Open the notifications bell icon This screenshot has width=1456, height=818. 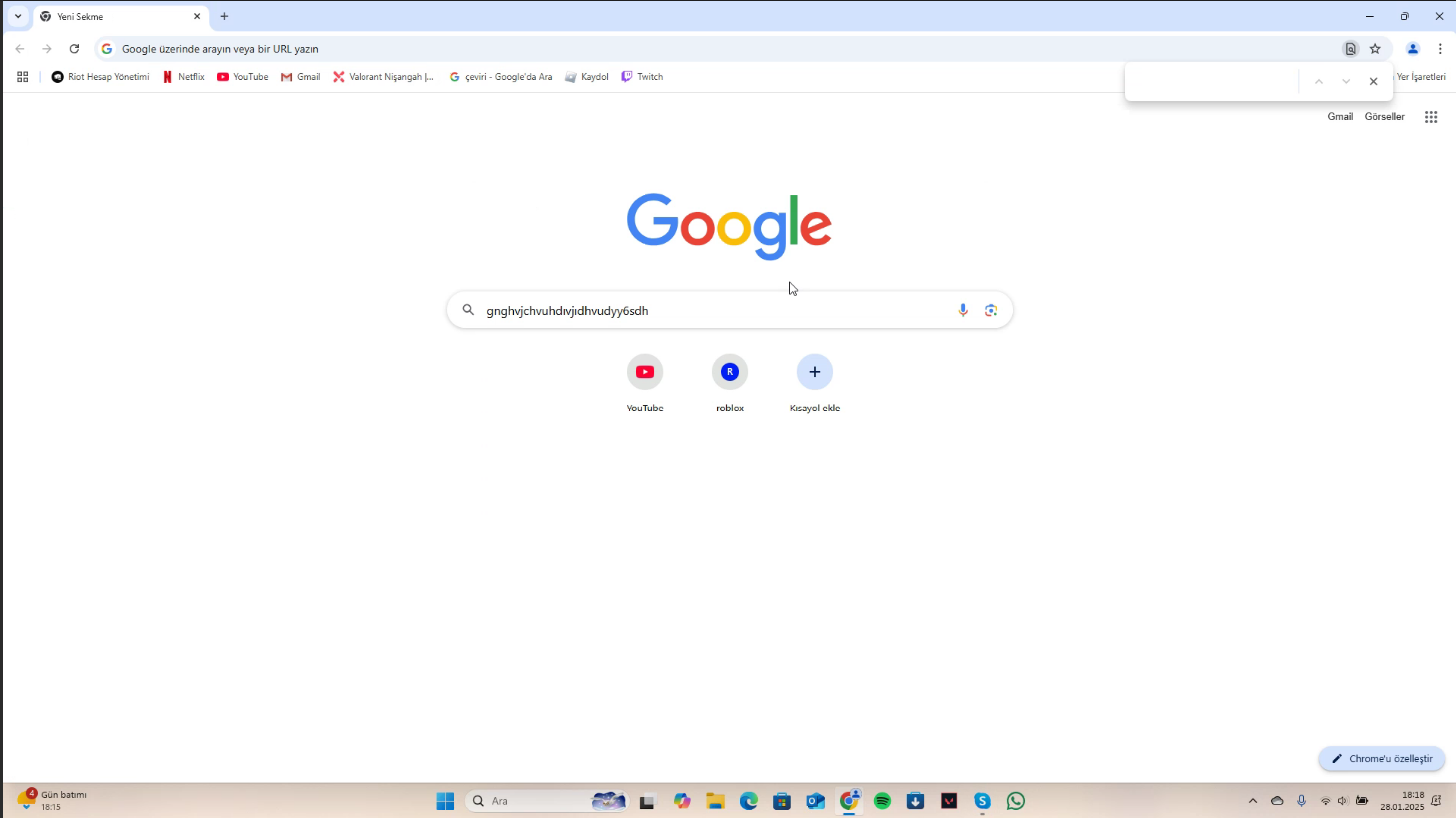pos(1436,801)
